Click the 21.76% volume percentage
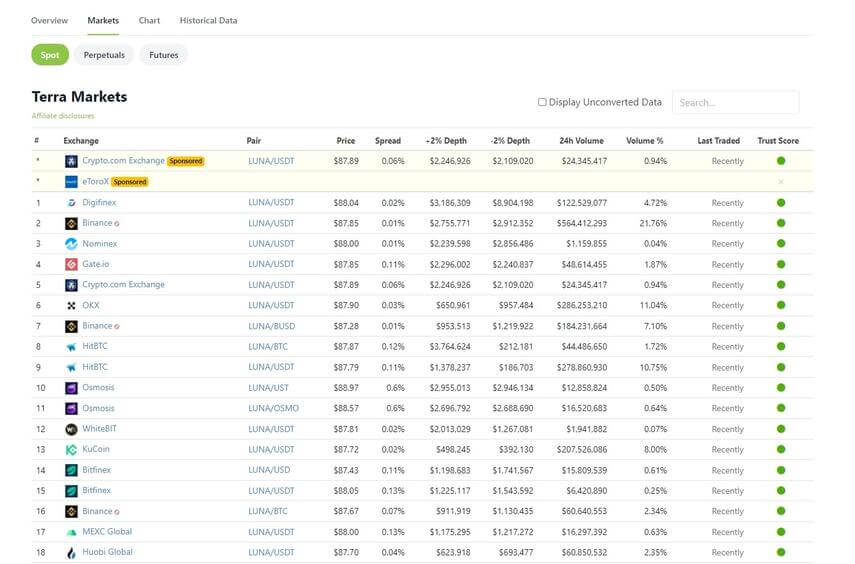 (x=653, y=223)
